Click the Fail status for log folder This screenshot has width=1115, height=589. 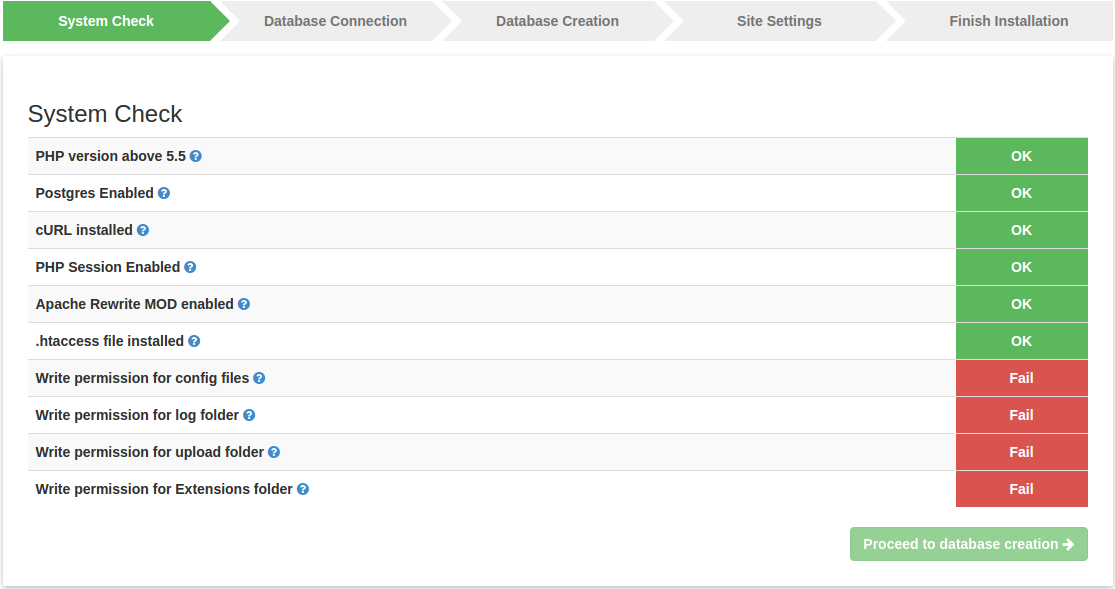pos(1021,415)
